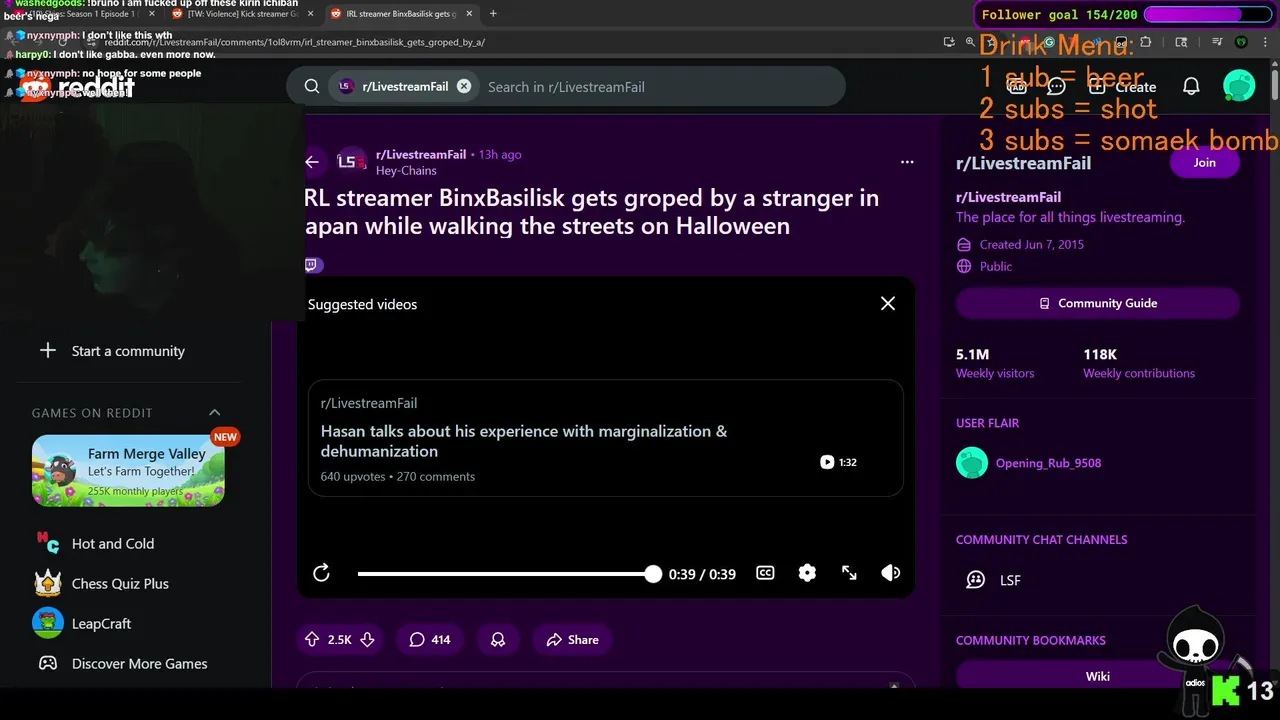
Task: Click the Grammarly extension icon
Action: [1050, 42]
